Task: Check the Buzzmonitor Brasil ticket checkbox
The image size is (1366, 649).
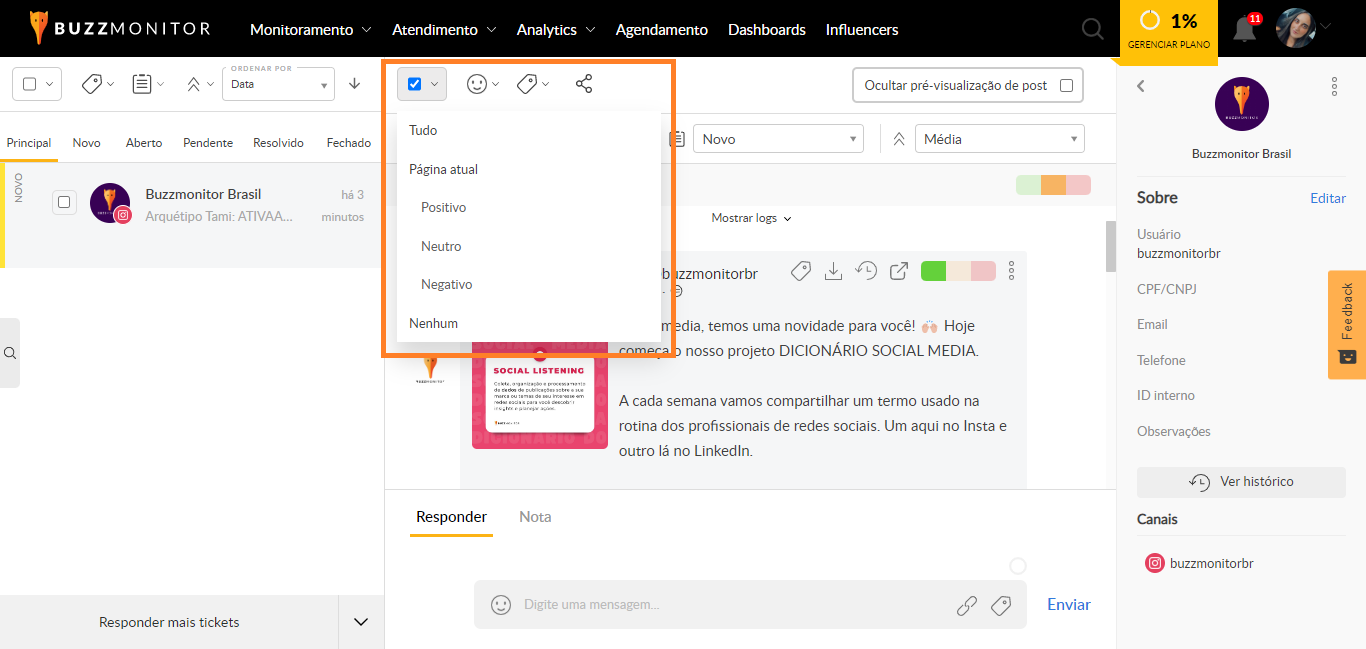Action: (x=64, y=202)
